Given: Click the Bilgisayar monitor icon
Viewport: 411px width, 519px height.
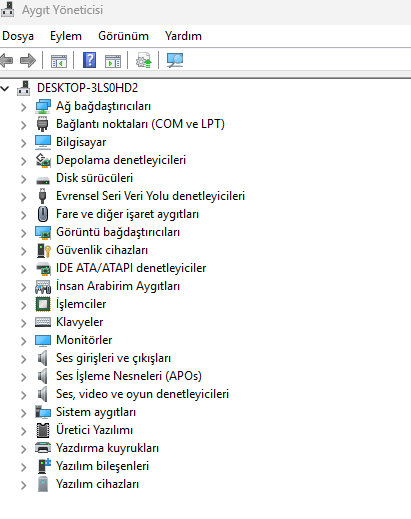Looking at the screenshot, I should pyautogui.click(x=43, y=142).
